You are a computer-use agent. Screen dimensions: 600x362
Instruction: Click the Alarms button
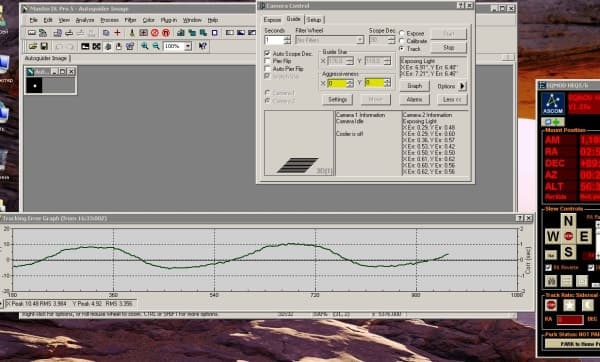point(414,99)
